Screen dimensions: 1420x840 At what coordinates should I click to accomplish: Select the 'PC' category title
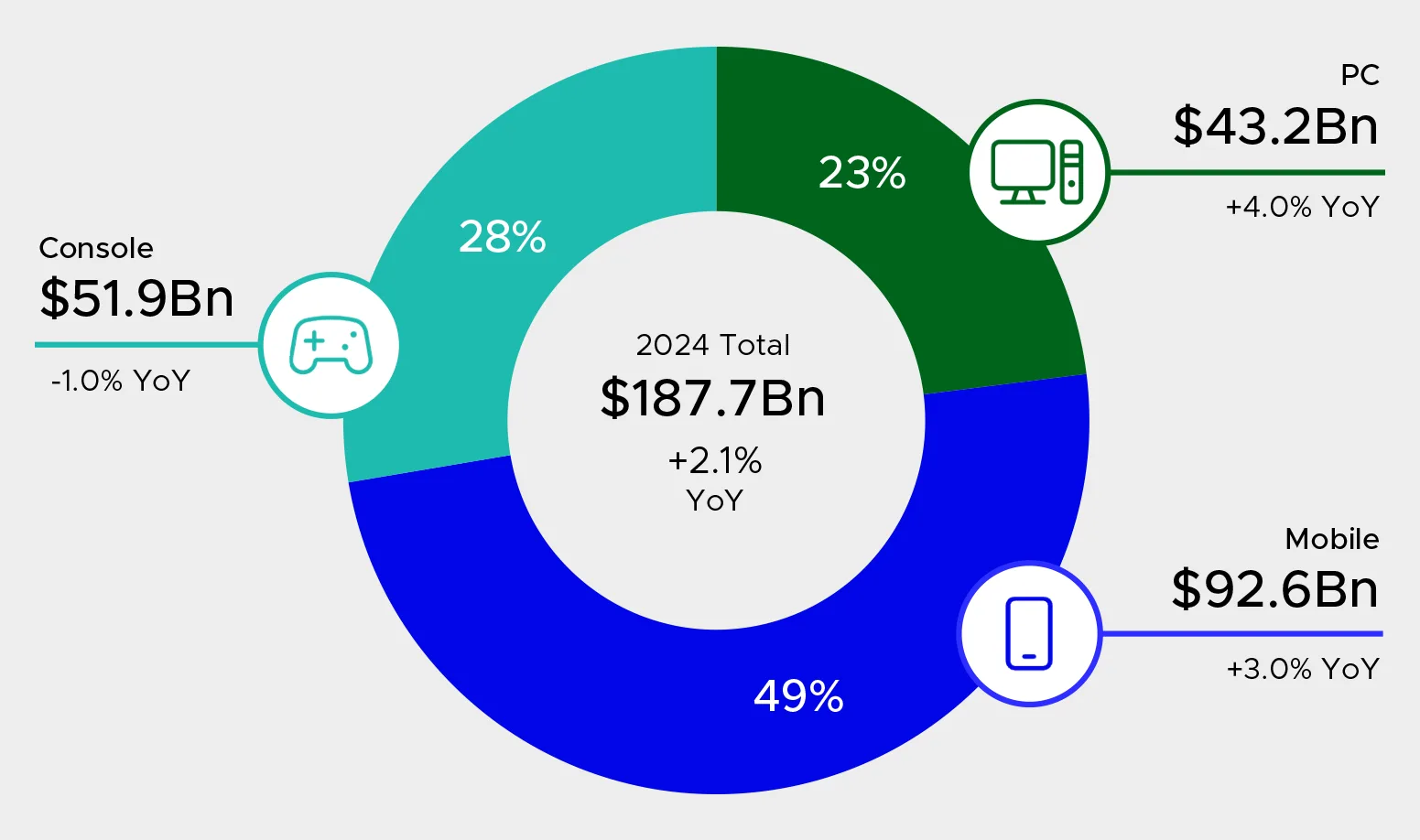point(1360,75)
